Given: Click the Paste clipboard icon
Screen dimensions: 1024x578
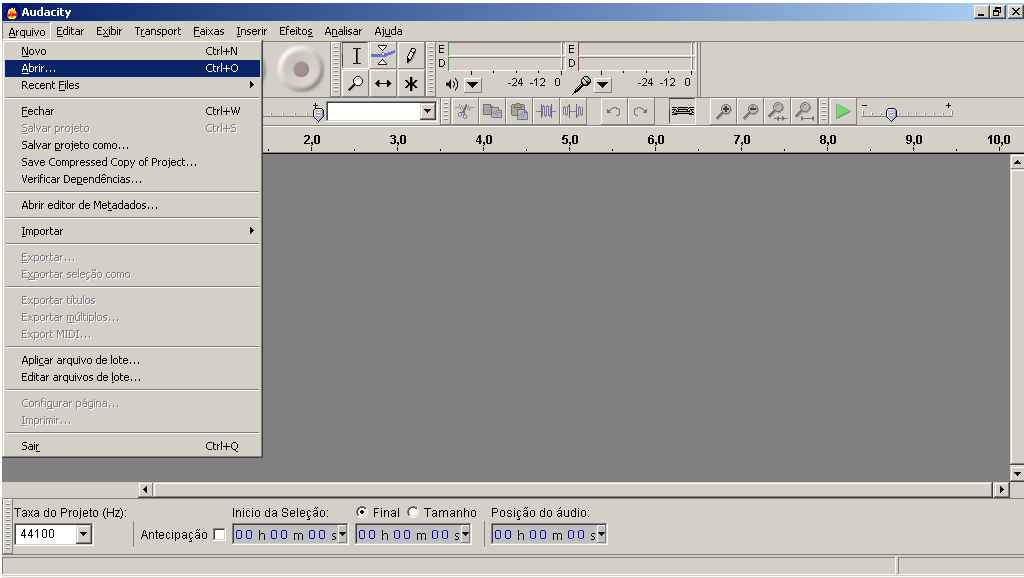Looking at the screenshot, I should point(519,112).
